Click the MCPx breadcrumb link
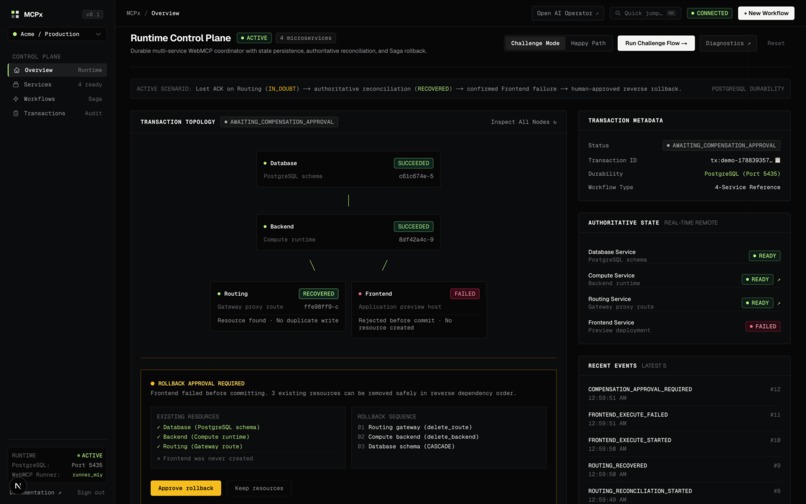The height and width of the screenshot is (504, 806). (133, 13)
